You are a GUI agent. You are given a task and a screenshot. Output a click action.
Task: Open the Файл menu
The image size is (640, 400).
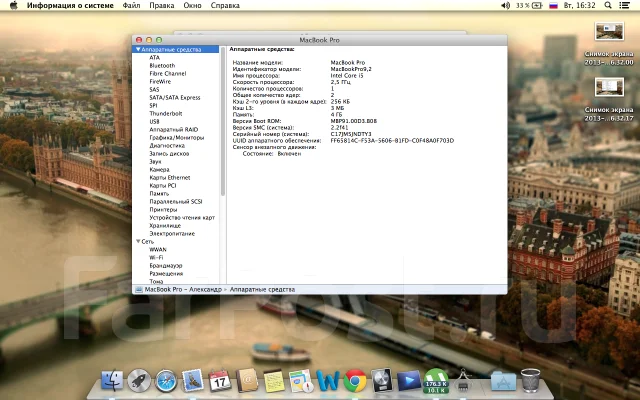click(x=131, y=6)
